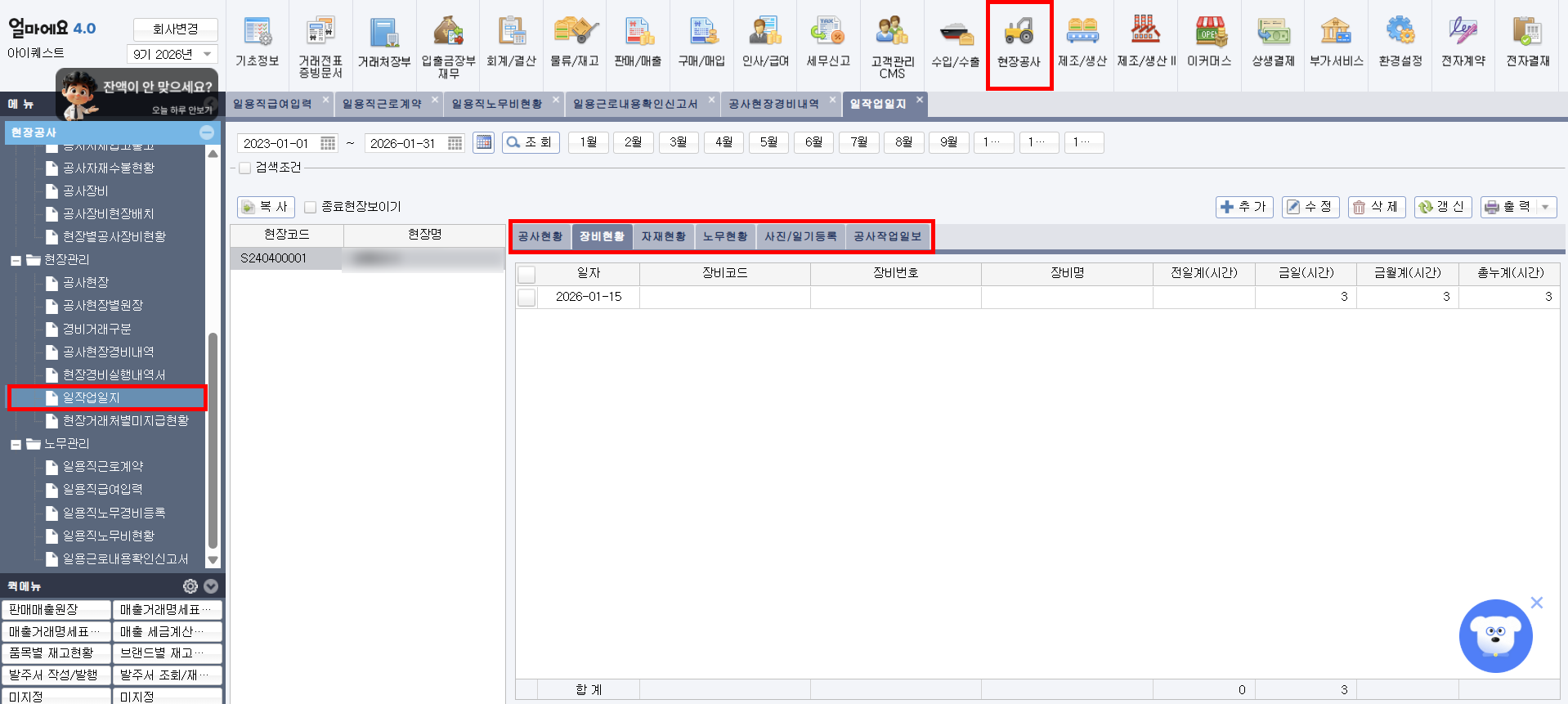The width and height of the screenshot is (1568, 704).
Task: Click the 추가 button
Action: coord(1244,207)
